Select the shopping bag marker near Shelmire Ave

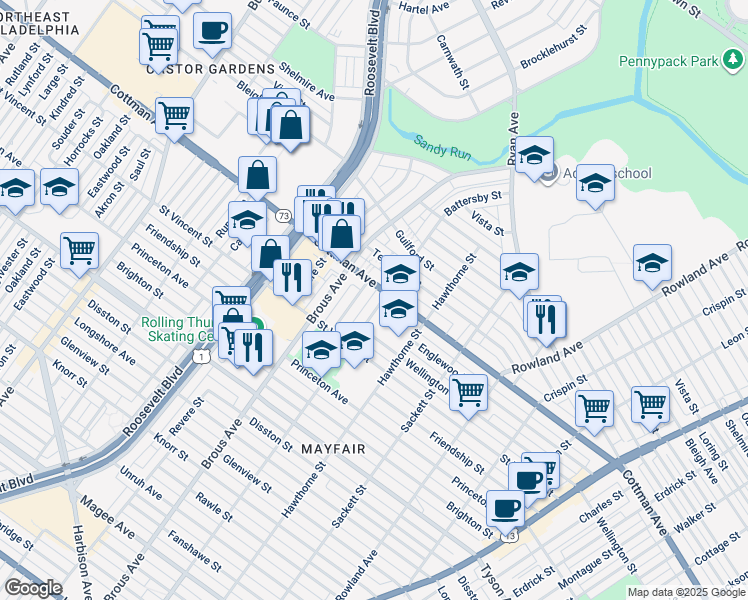(290, 126)
